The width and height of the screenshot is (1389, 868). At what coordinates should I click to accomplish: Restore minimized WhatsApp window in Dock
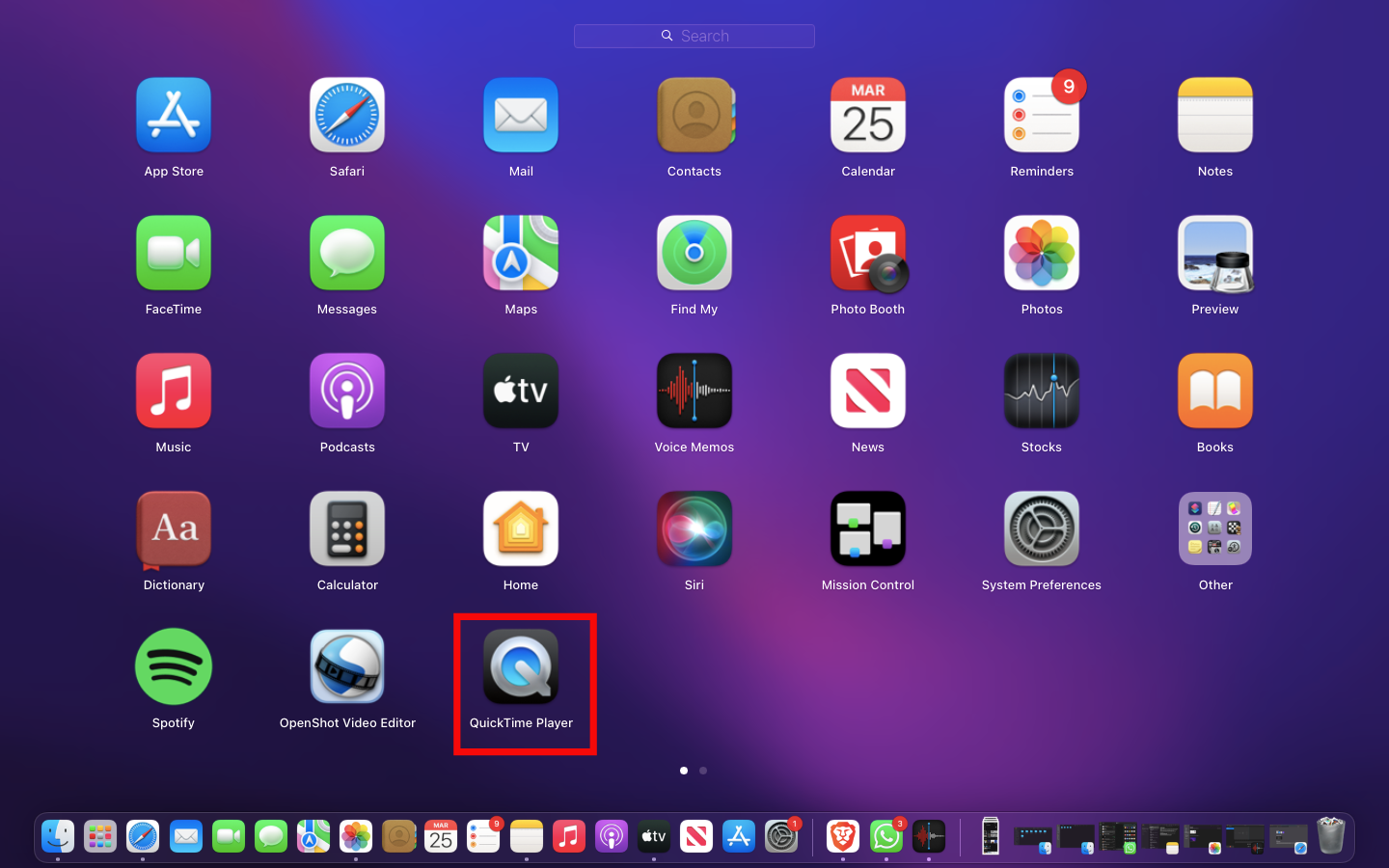pos(1118,837)
